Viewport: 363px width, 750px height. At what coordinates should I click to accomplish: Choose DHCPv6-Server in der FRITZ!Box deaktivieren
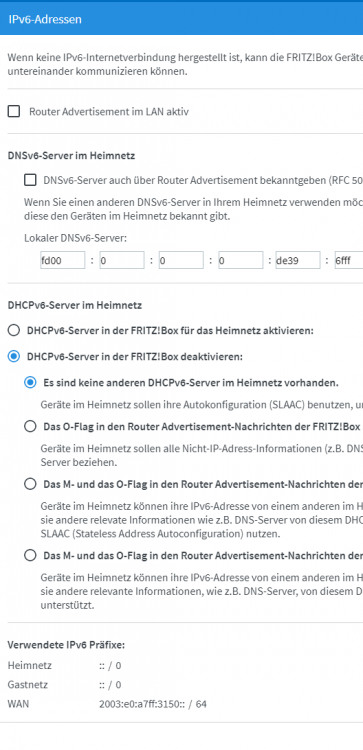click(x=14, y=356)
